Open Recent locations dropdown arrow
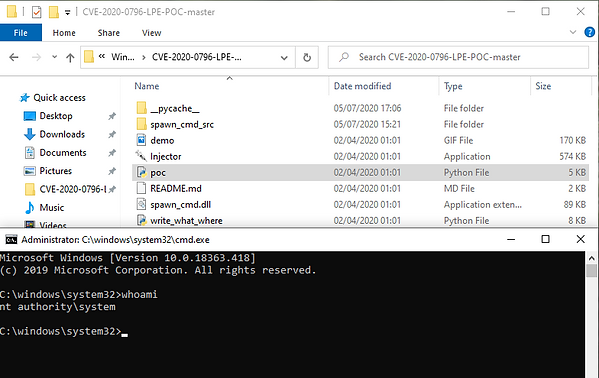 (54, 57)
